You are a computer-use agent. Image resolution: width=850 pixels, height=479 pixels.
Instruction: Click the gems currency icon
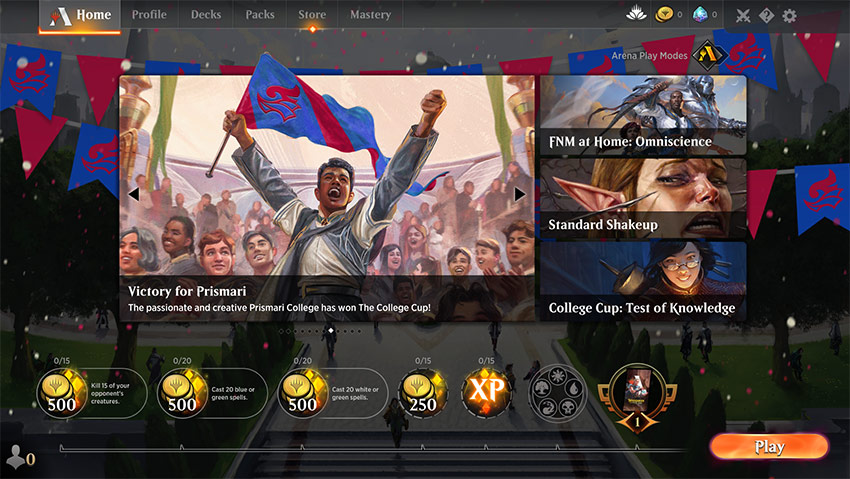(700, 15)
